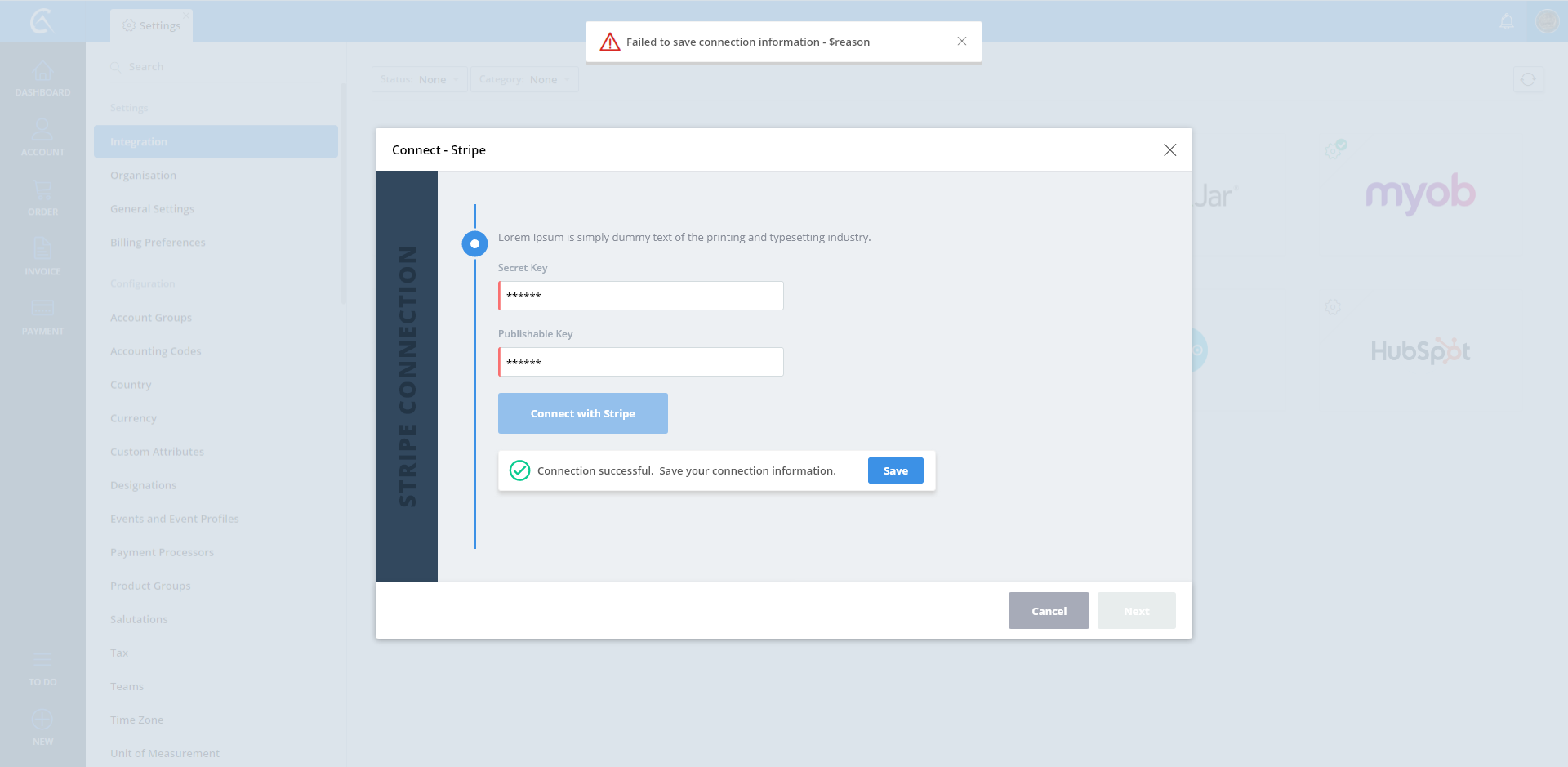Click the Connect with Stripe button
Screen dimensions: 1568x767
[x=582, y=413]
